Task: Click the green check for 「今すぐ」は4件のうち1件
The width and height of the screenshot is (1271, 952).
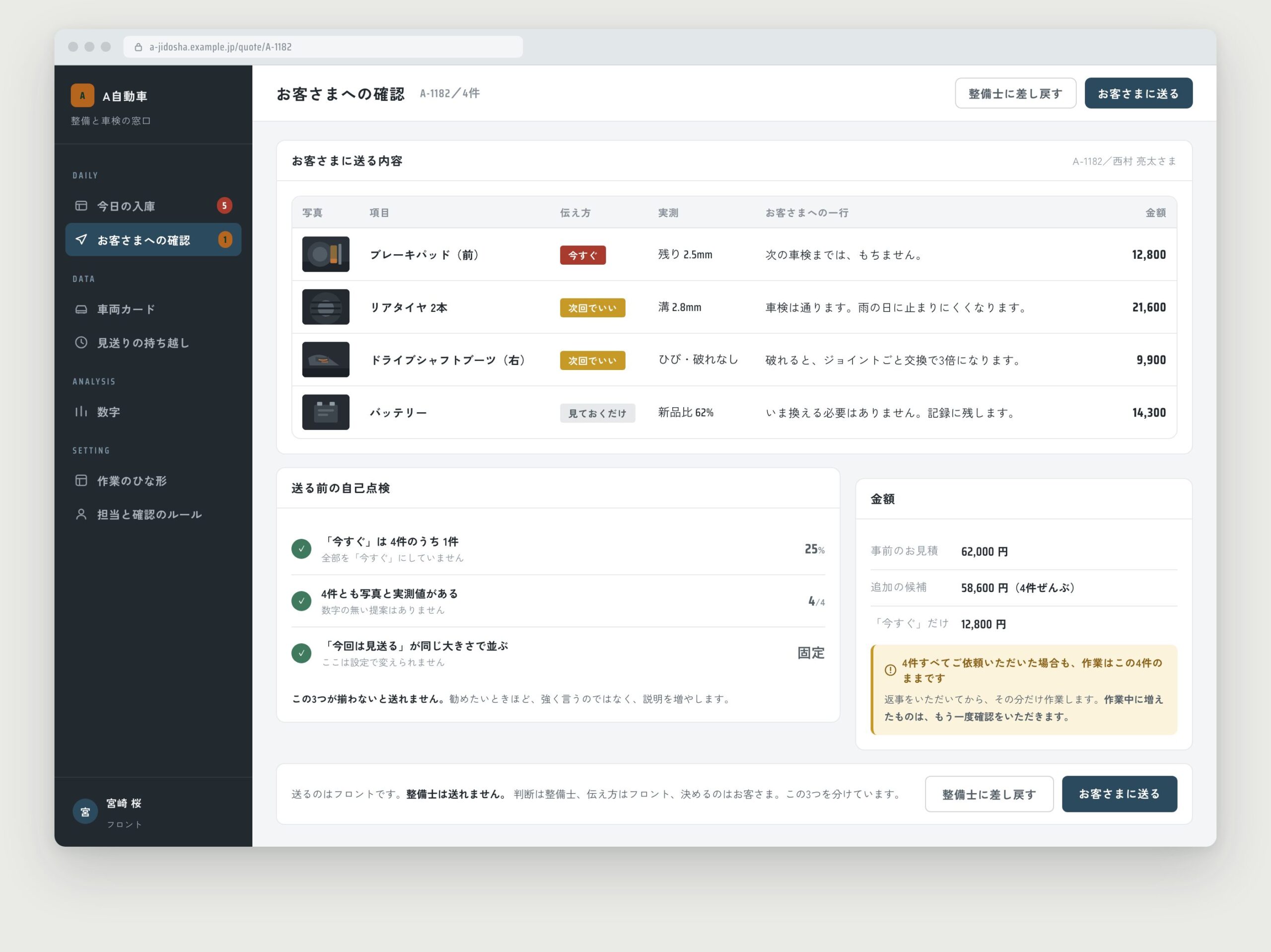Action: point(301,548)
